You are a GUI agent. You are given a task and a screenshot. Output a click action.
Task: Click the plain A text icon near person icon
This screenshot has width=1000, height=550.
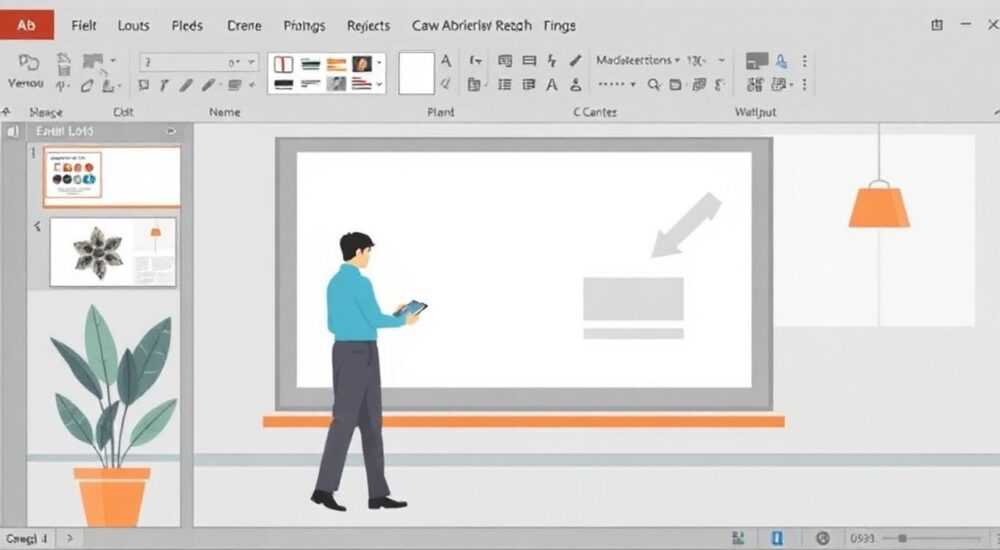(x=552, y=84)
